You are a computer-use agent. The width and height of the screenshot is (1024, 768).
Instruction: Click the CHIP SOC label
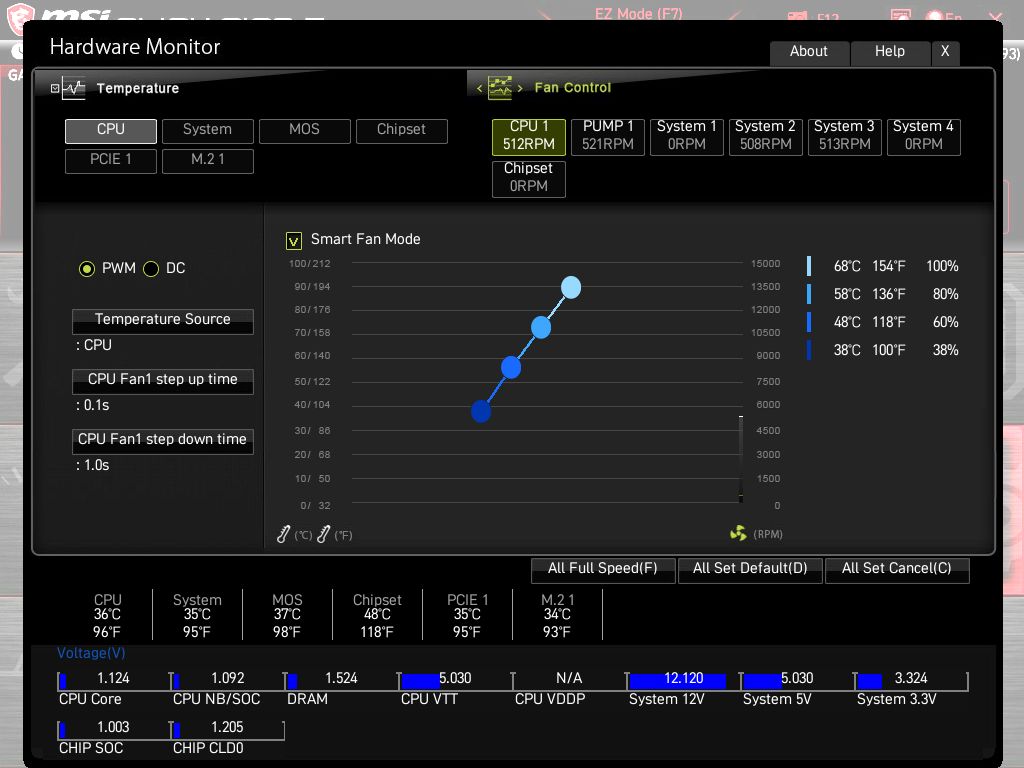click(x=91, y=748)
